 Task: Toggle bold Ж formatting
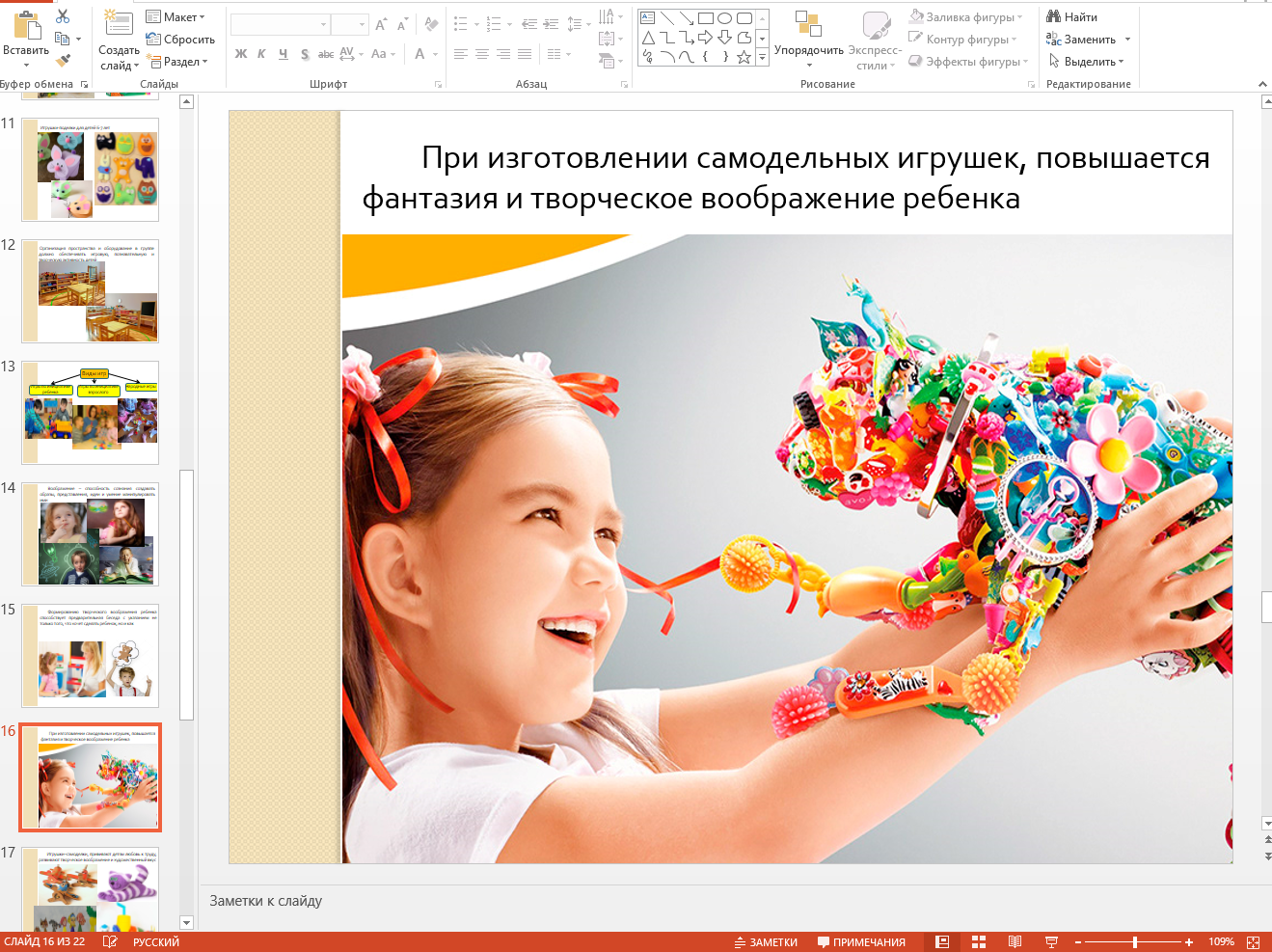[x=241, y=54]
